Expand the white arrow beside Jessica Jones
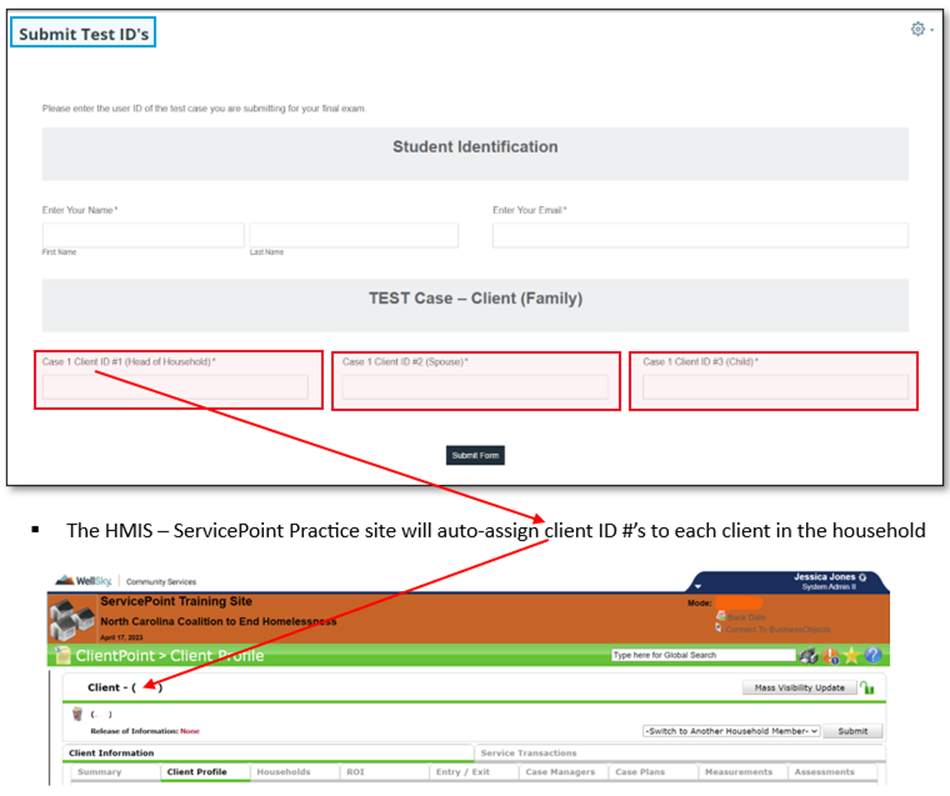Screen dimensions: 950x796 [698, 586]
